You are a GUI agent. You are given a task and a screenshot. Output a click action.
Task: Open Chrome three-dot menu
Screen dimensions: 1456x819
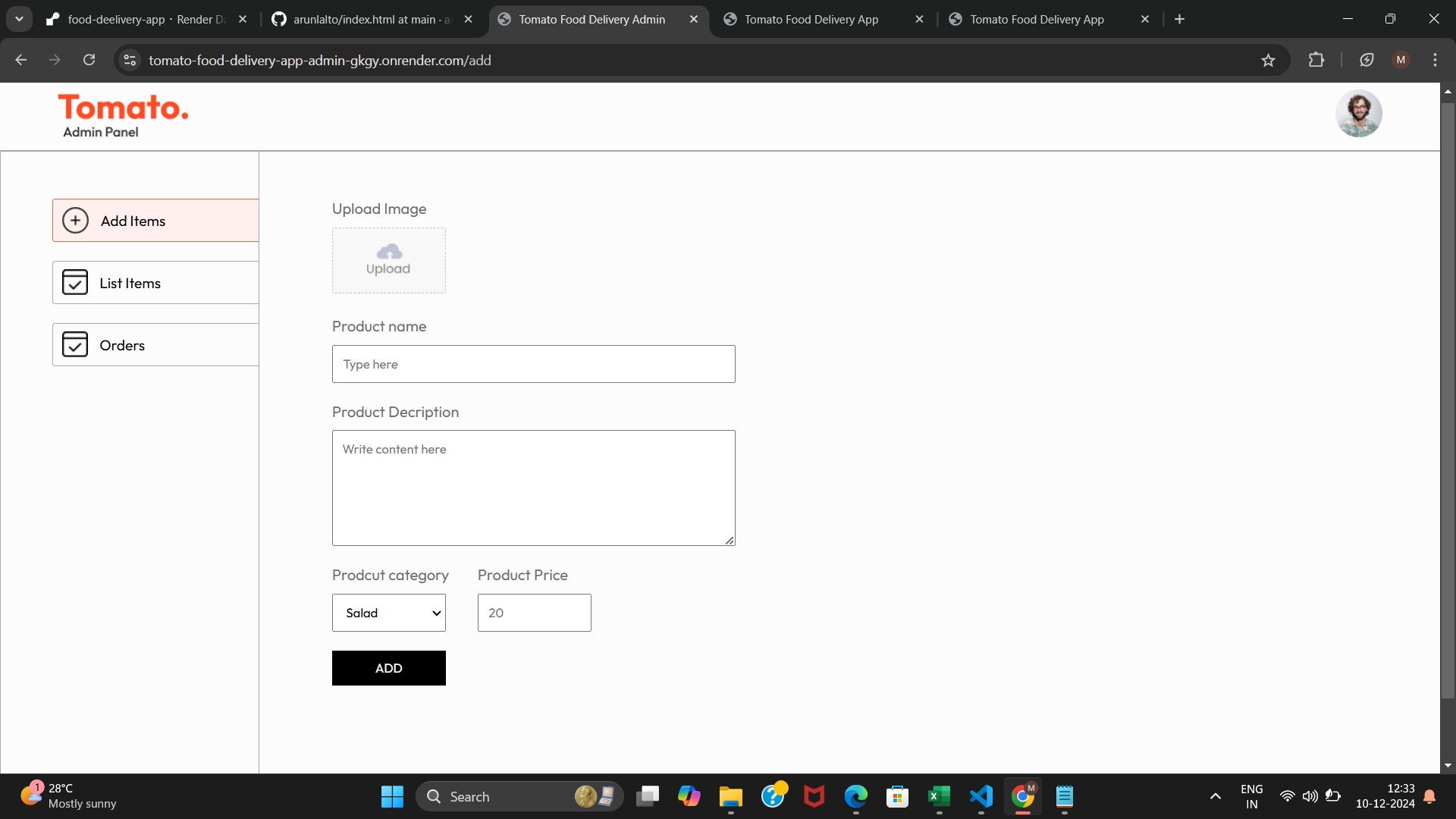pos(1435,60)
